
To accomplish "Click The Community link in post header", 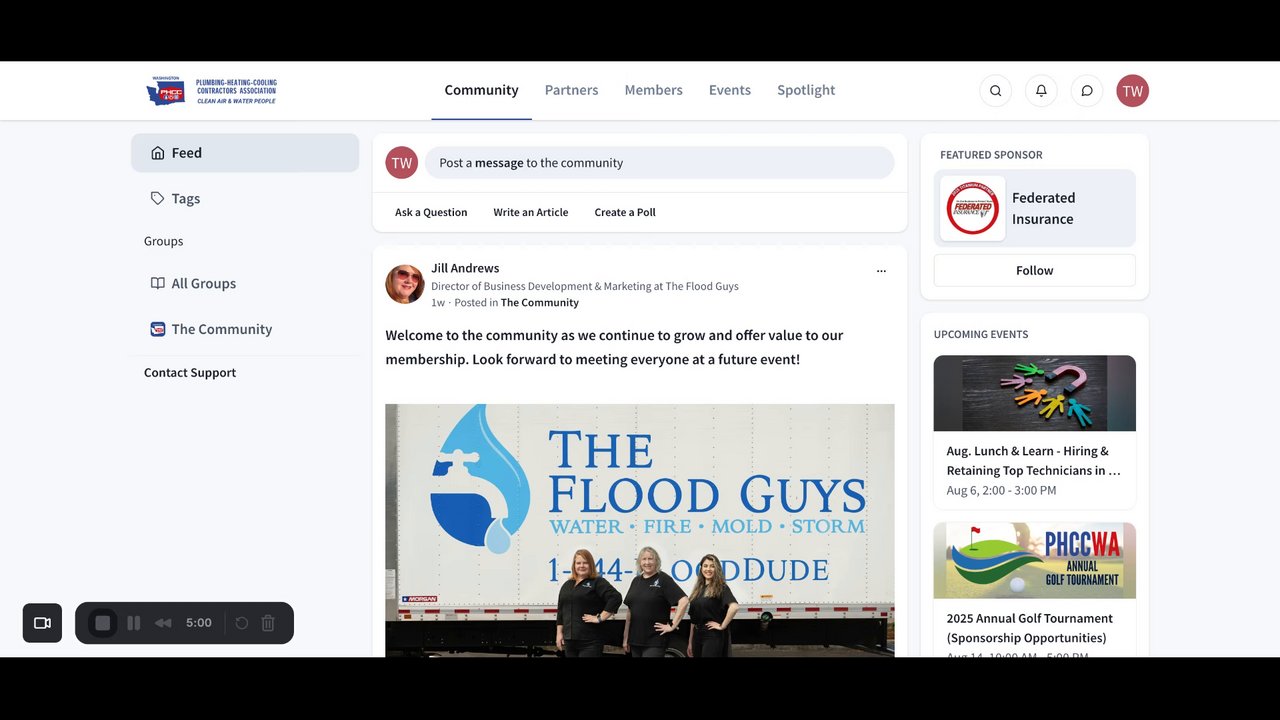I will [x=540, y=303].
